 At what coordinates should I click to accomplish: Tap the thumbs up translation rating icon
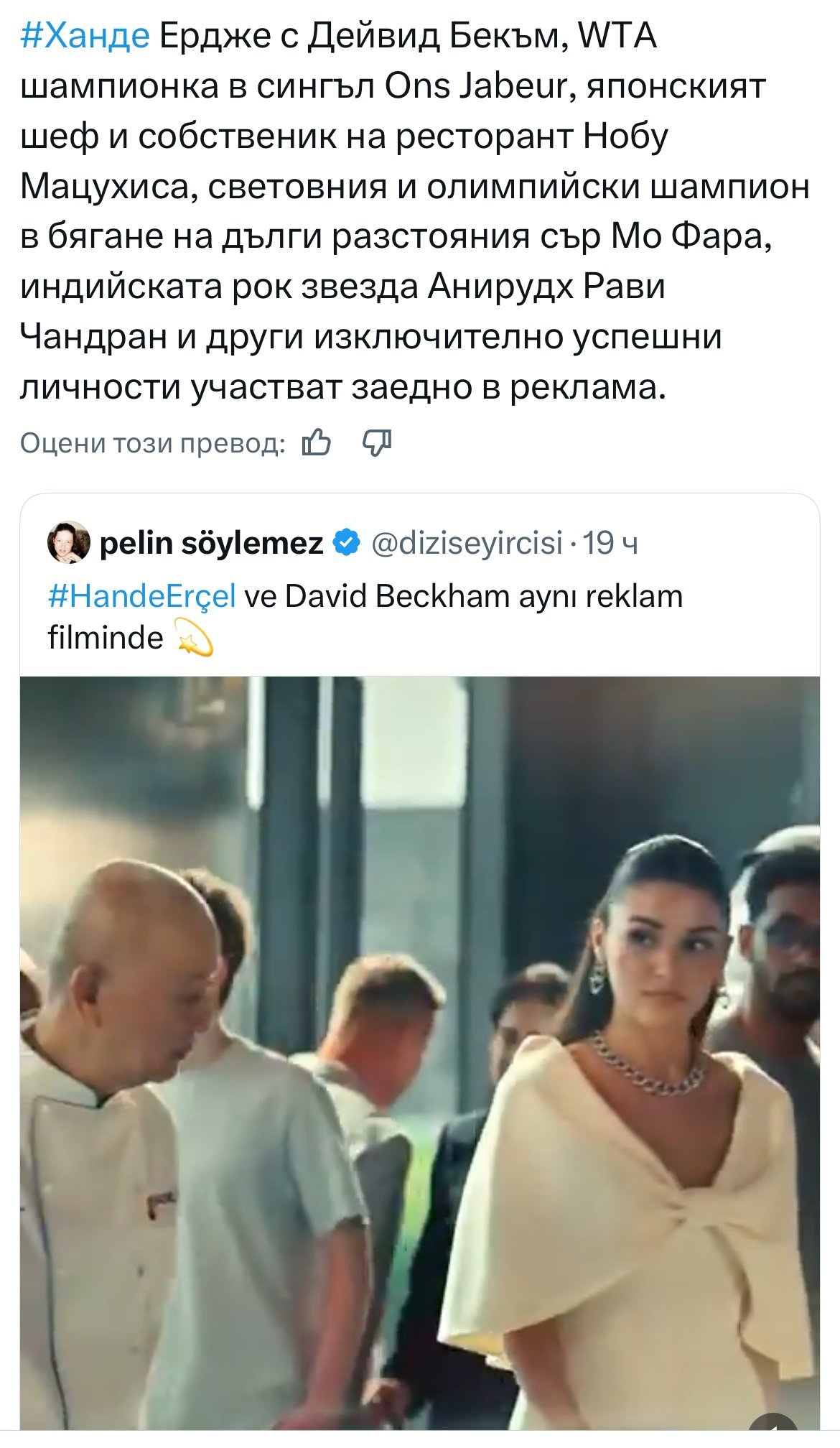[x=316, y=443]
